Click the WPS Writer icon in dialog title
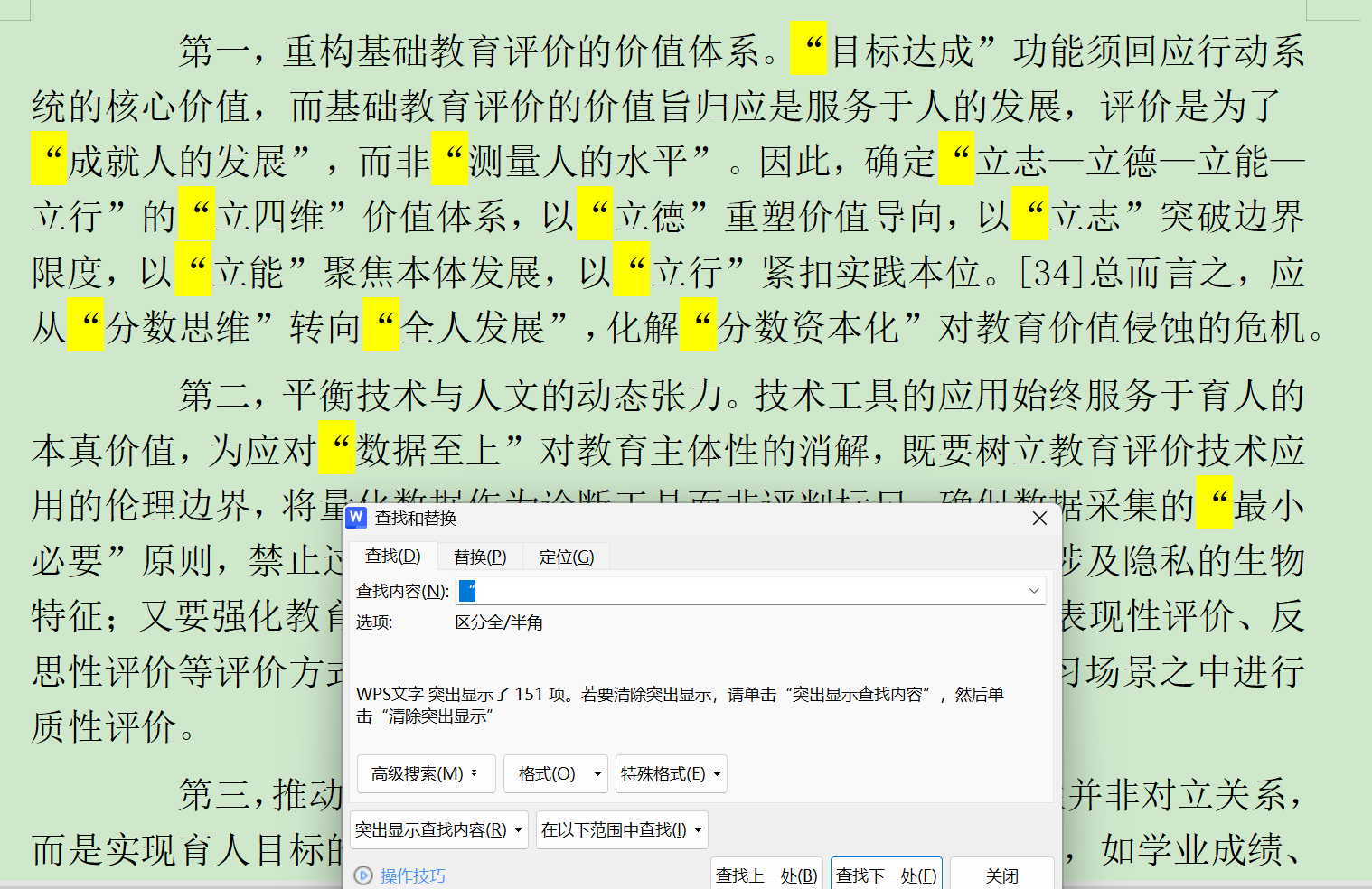 coord(356,518)
